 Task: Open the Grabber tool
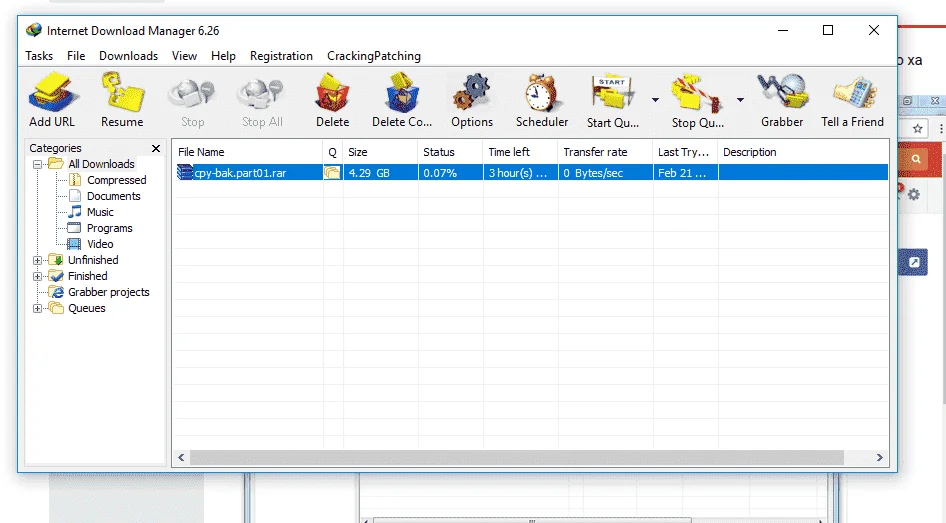pos(782,100)
